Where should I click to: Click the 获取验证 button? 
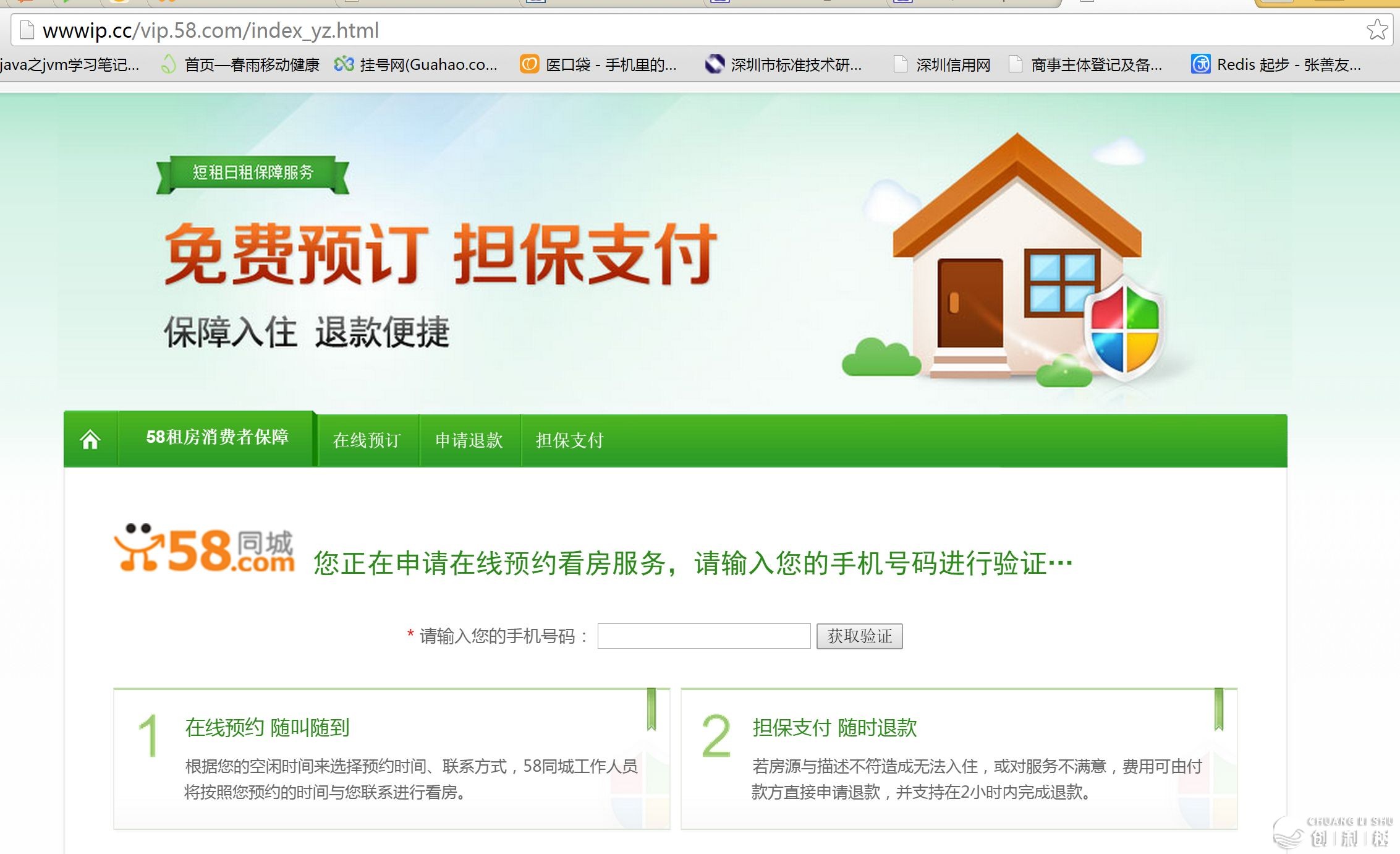pyautogui.click(x=859, y=636)
